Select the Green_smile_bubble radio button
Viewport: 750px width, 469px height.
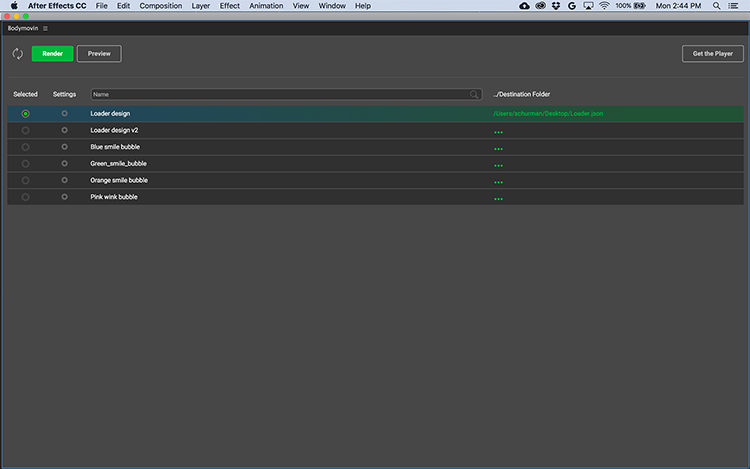(25, 164)
